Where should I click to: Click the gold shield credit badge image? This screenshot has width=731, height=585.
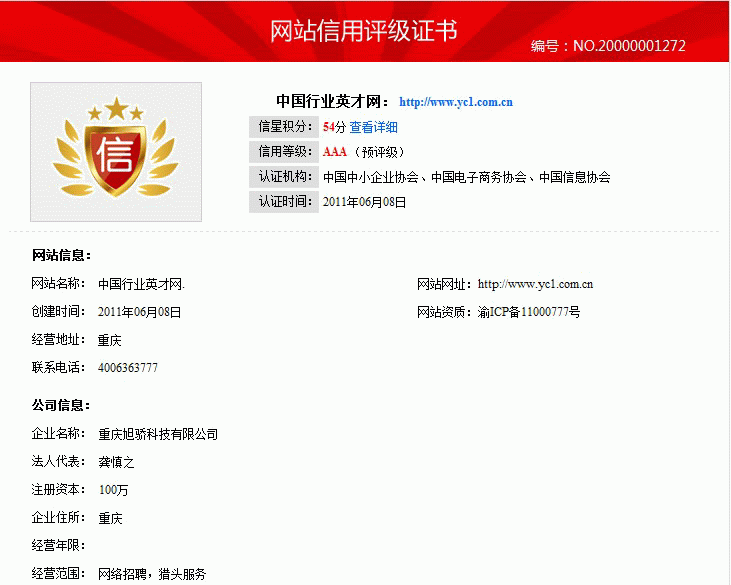click(116, 151)
